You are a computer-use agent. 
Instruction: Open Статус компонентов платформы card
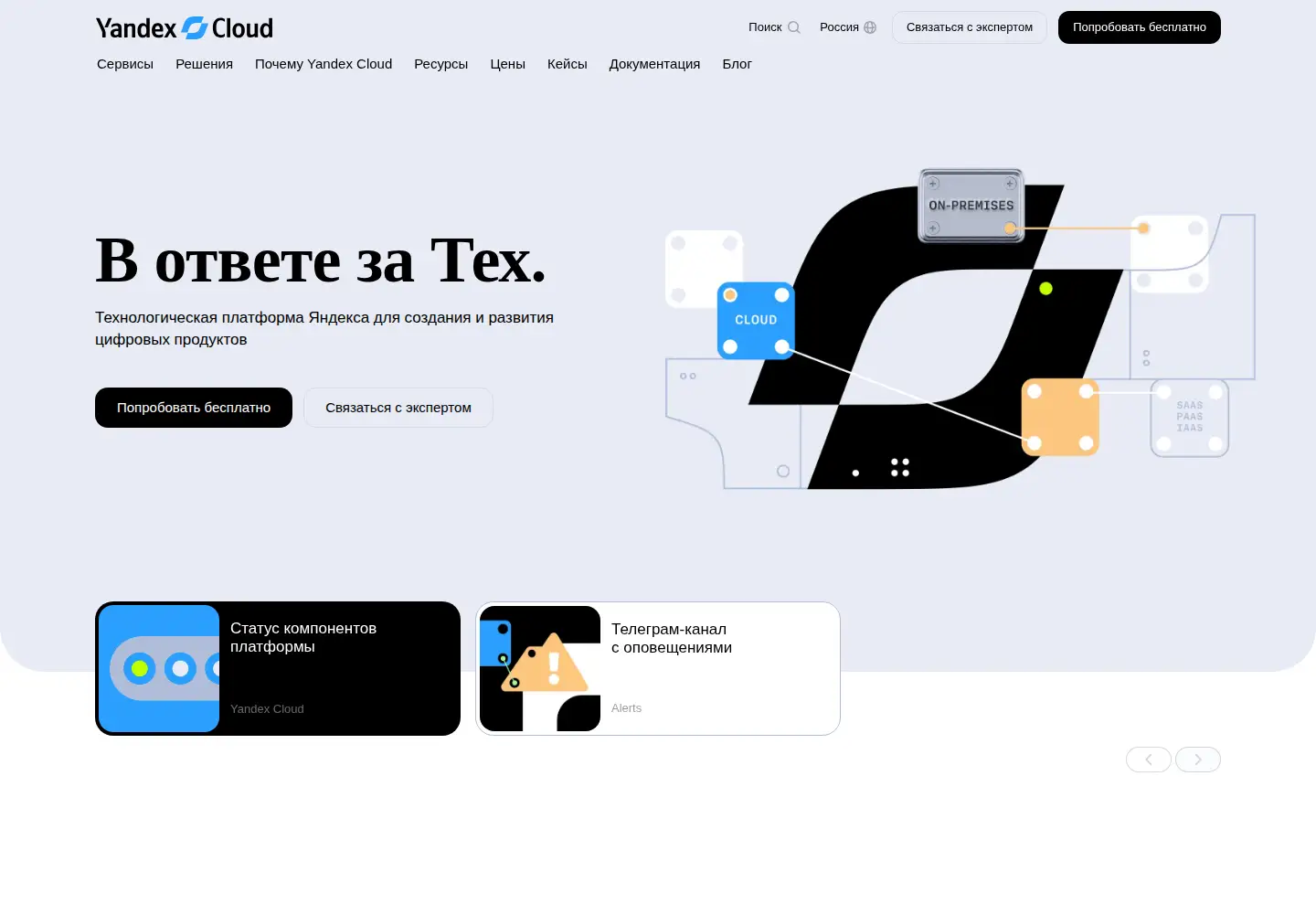[278, 668]
